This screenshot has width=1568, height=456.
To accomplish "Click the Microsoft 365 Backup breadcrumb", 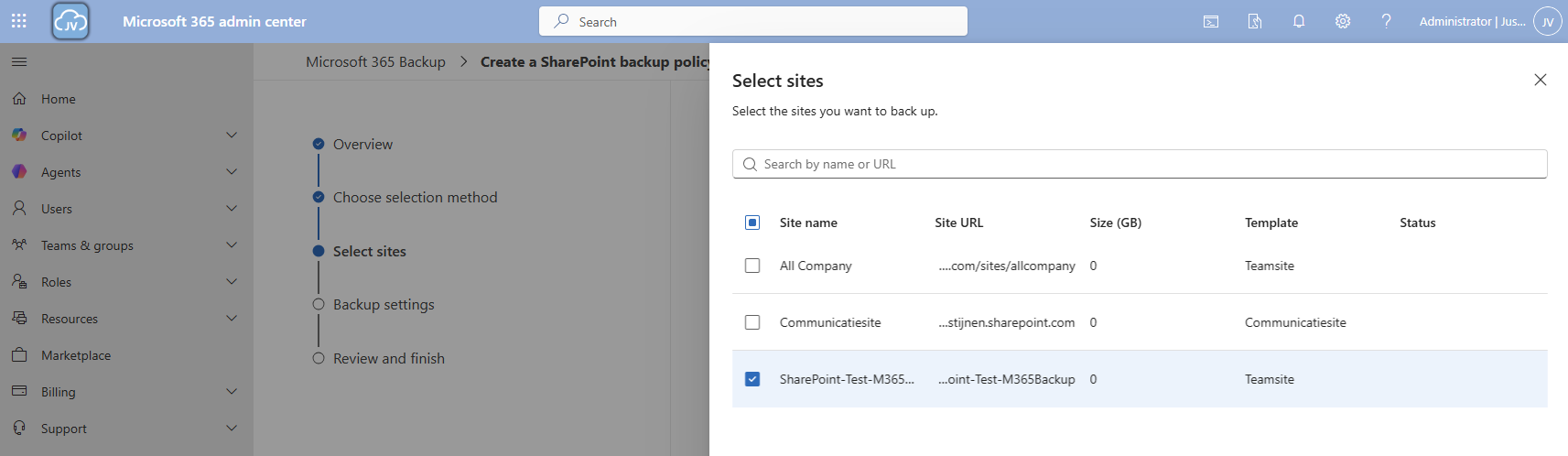I will [x=375, y=62].
